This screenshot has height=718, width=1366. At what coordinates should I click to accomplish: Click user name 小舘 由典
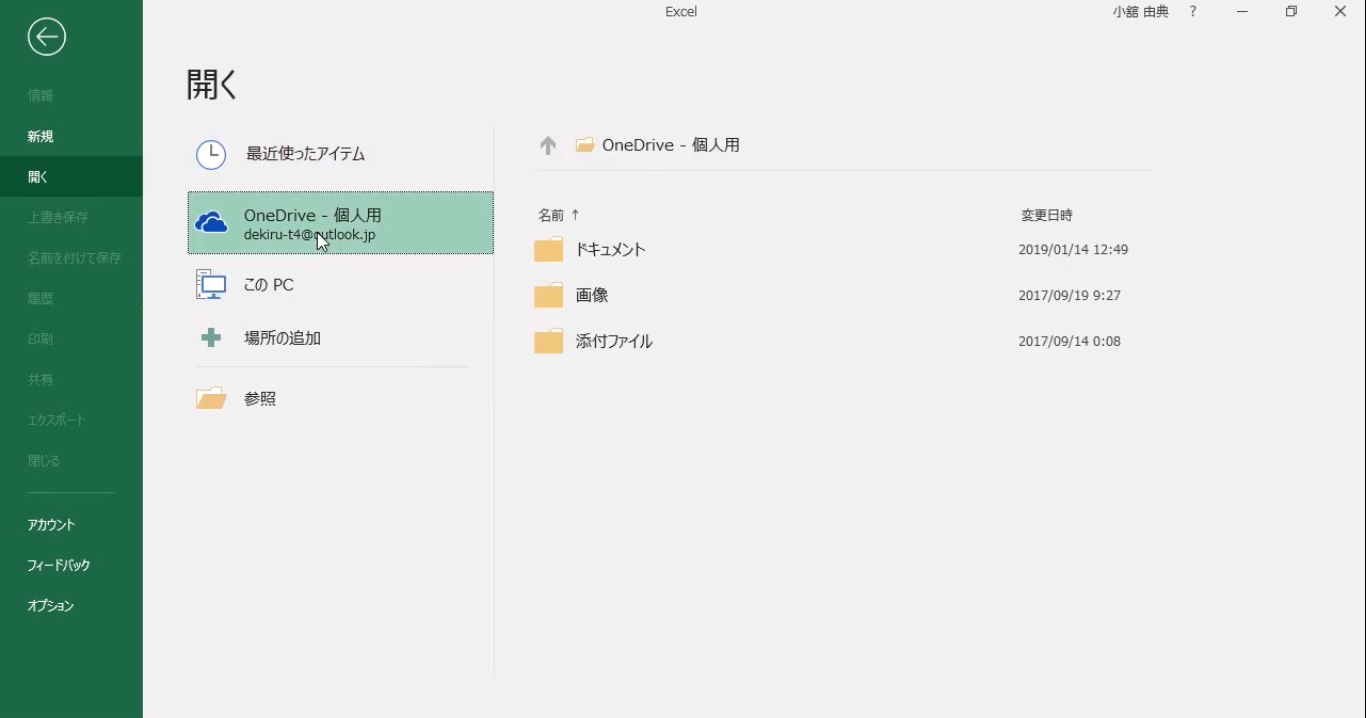(x=1140, y=12)
